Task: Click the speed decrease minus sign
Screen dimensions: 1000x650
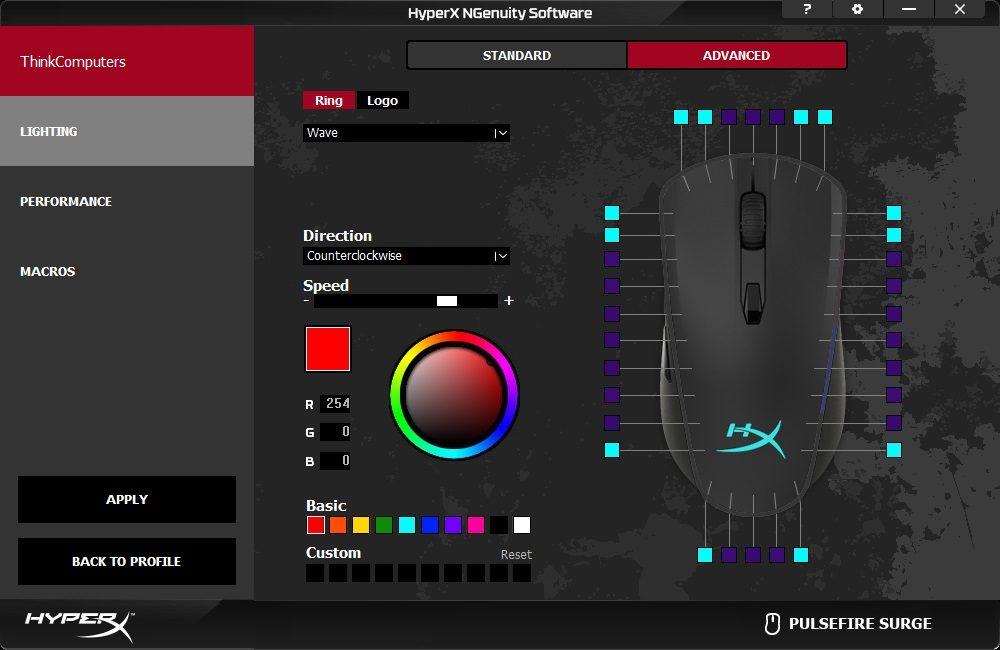Action: pos(307,300)
